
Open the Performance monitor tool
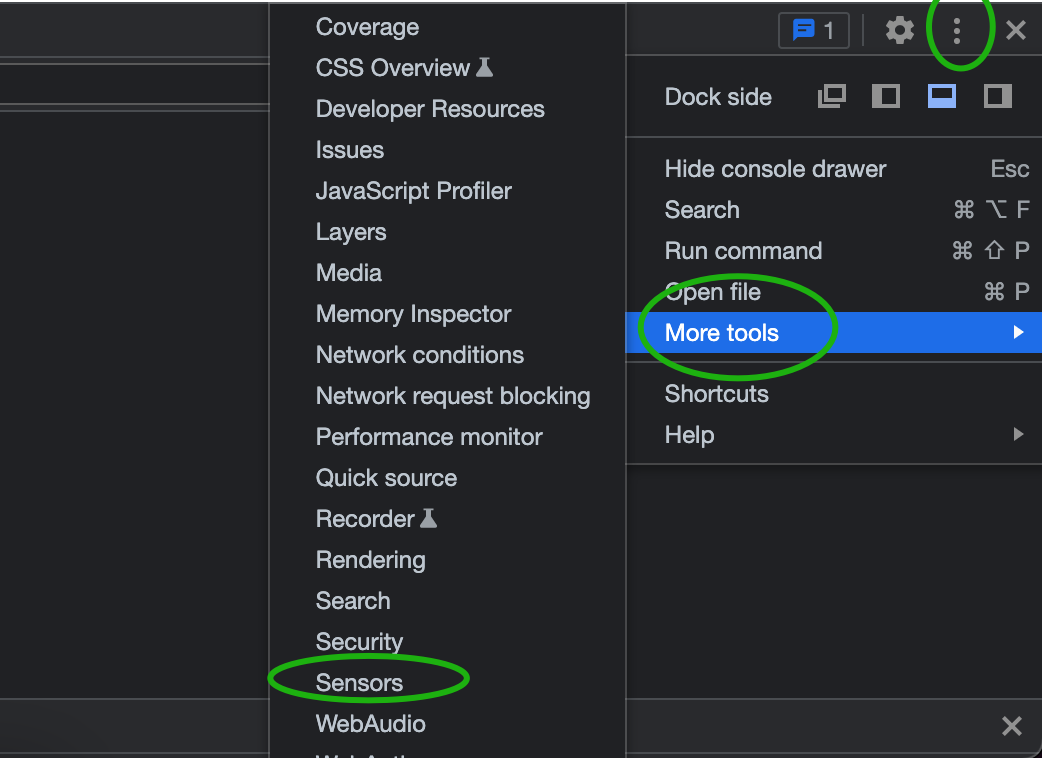pyautogui.click(x=429, y=437)
